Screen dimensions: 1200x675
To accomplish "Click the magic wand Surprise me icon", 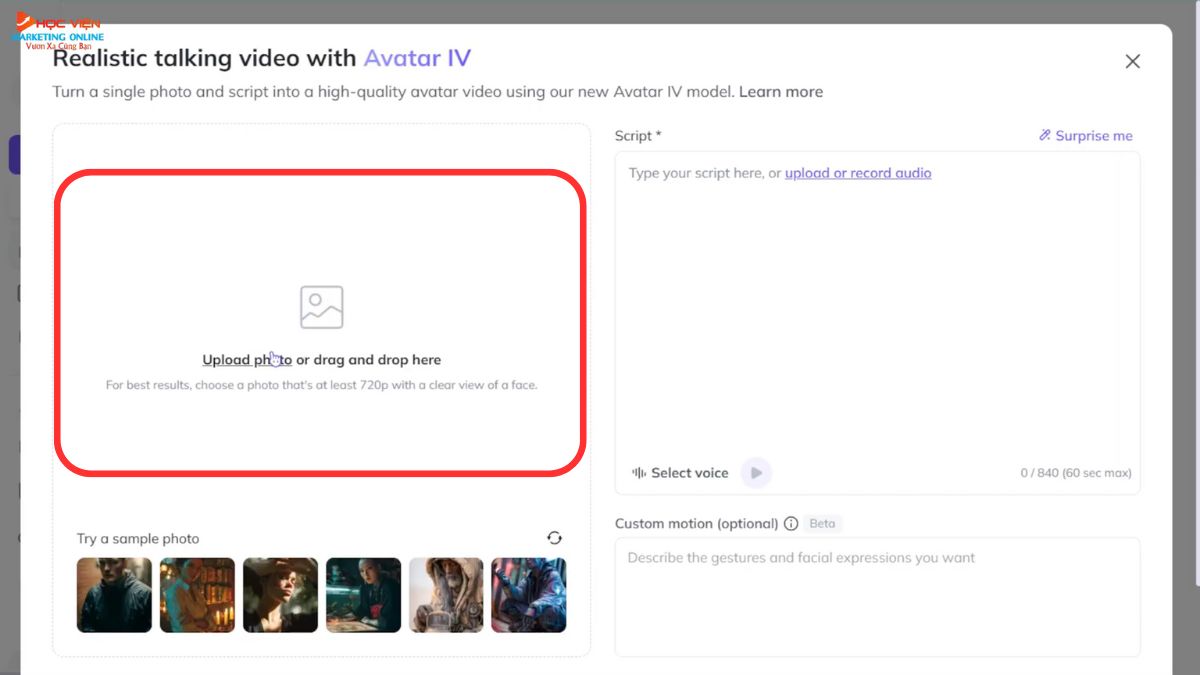I will tap(1045, 136).
